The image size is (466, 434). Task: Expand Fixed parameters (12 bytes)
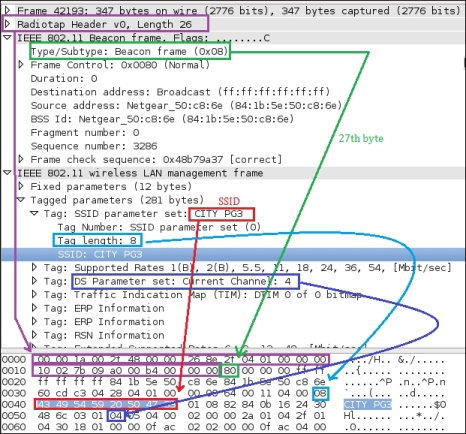tap(21, 186)
